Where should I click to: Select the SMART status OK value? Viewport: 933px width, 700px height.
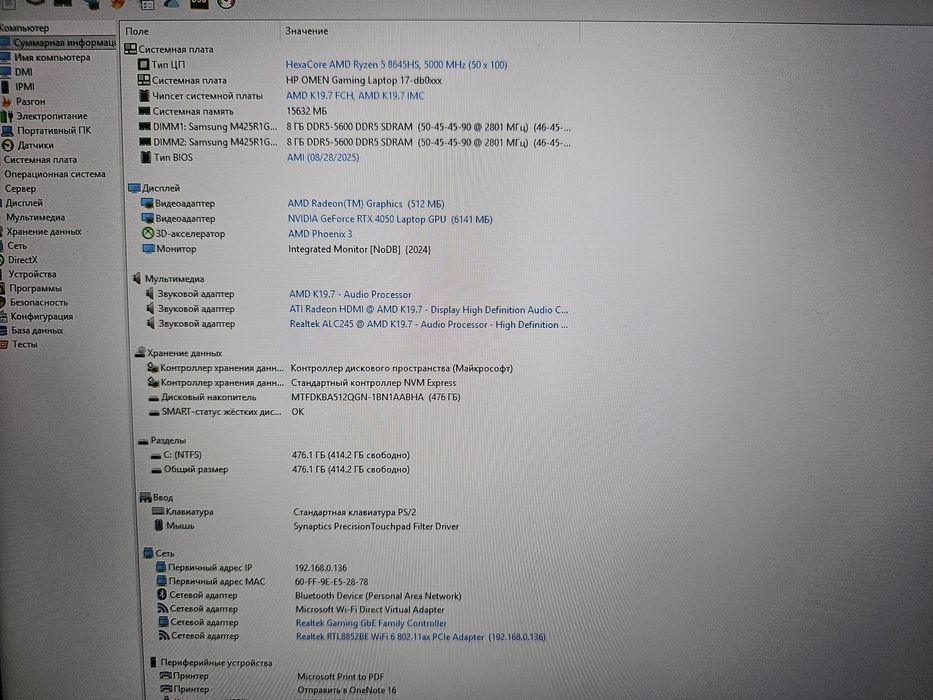click(298, 412)
